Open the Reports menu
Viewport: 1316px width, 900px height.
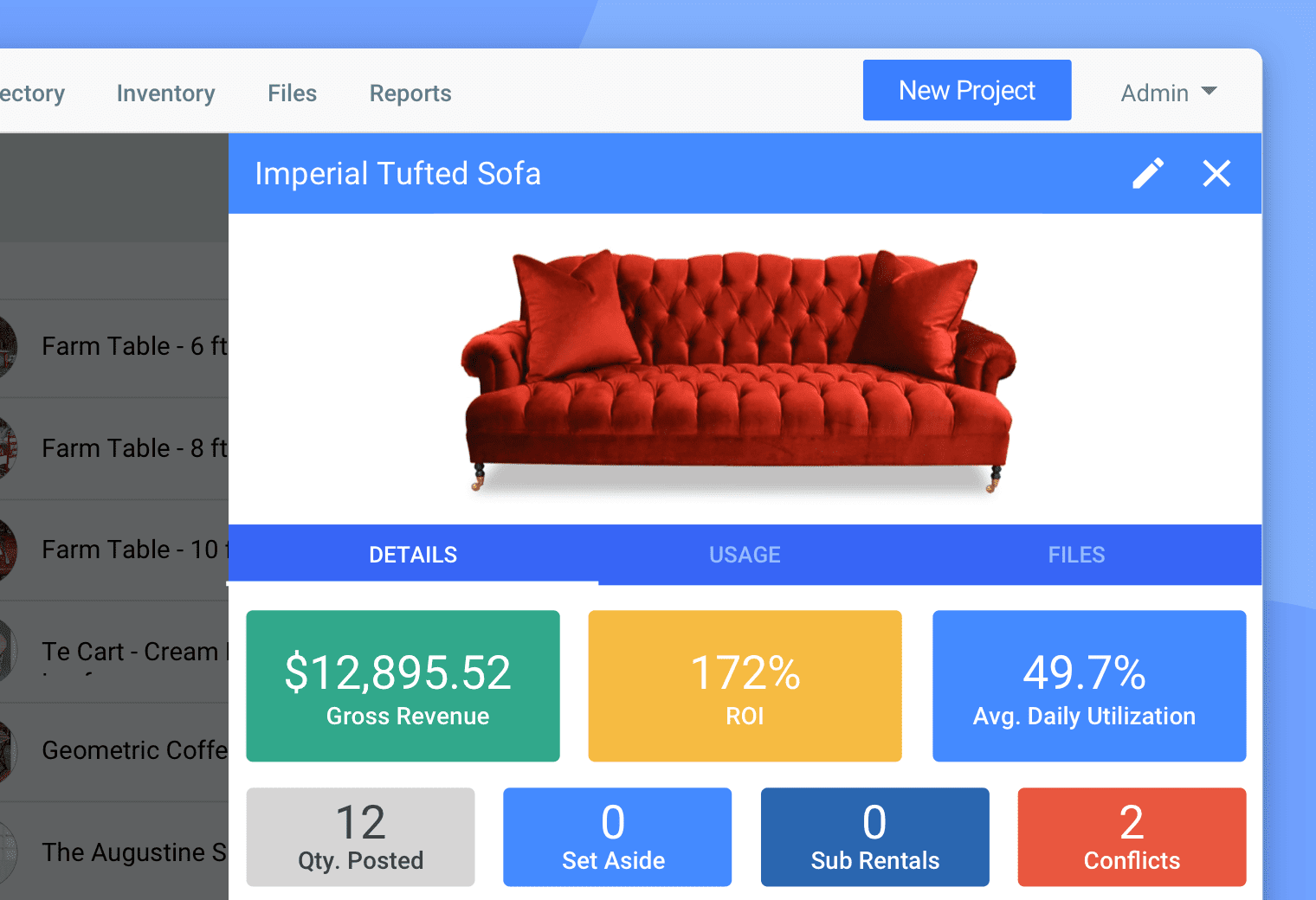pos(410,93)
